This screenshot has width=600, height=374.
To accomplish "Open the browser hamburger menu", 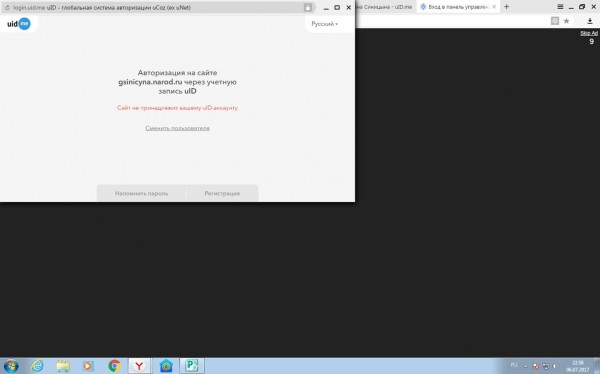I will 560,7.
